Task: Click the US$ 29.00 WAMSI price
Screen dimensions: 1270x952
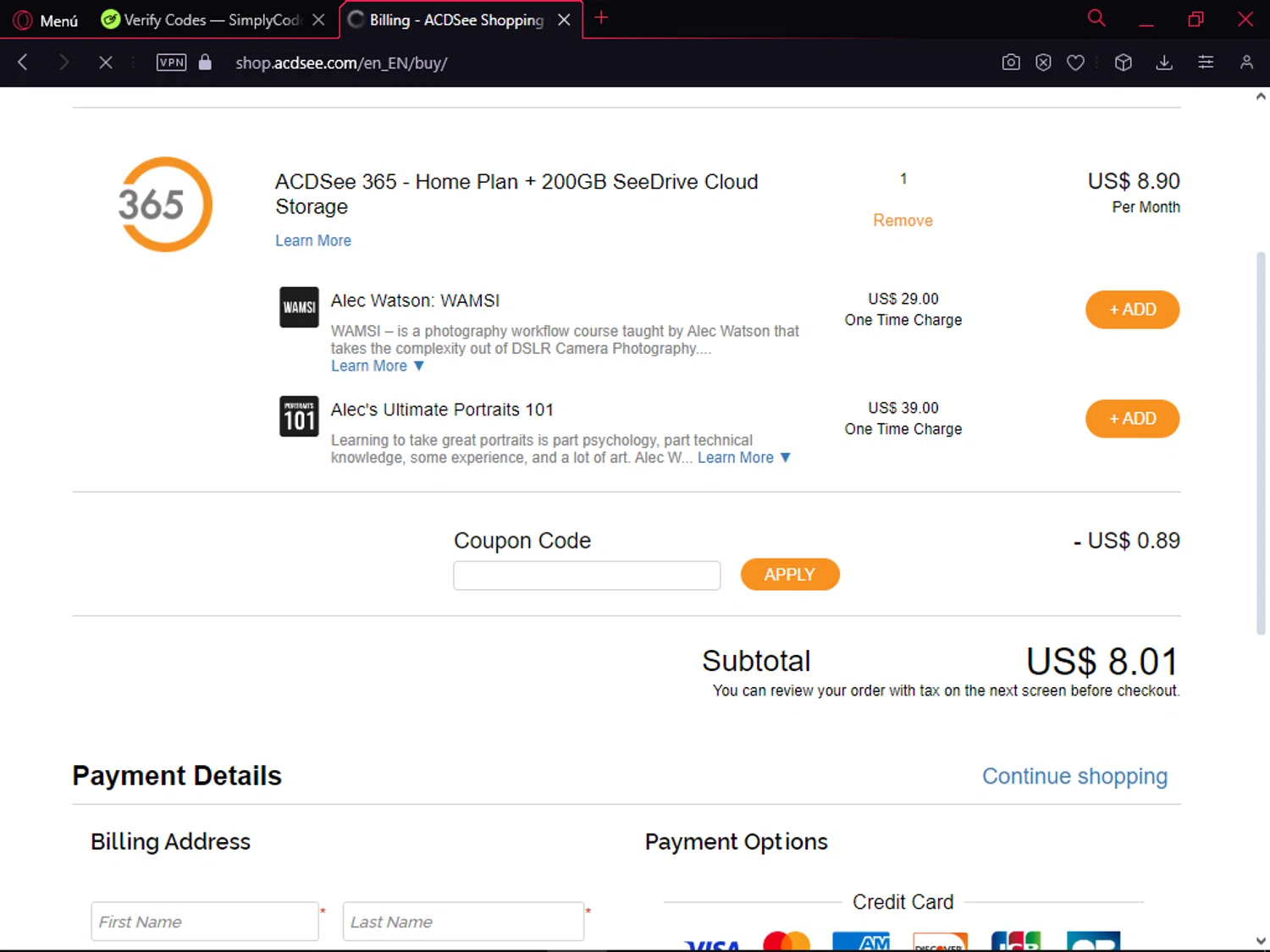Action: 903,299
